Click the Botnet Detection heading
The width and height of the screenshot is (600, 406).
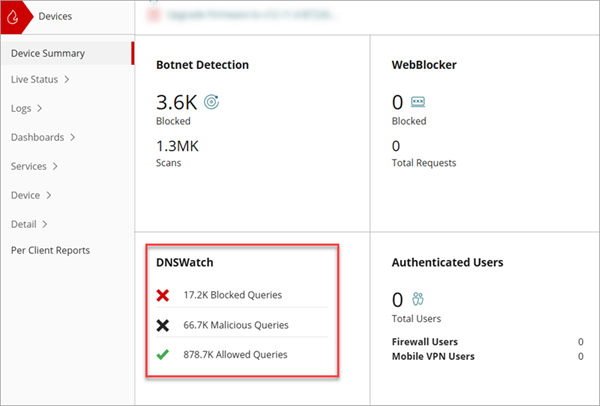tap(202, 65)
